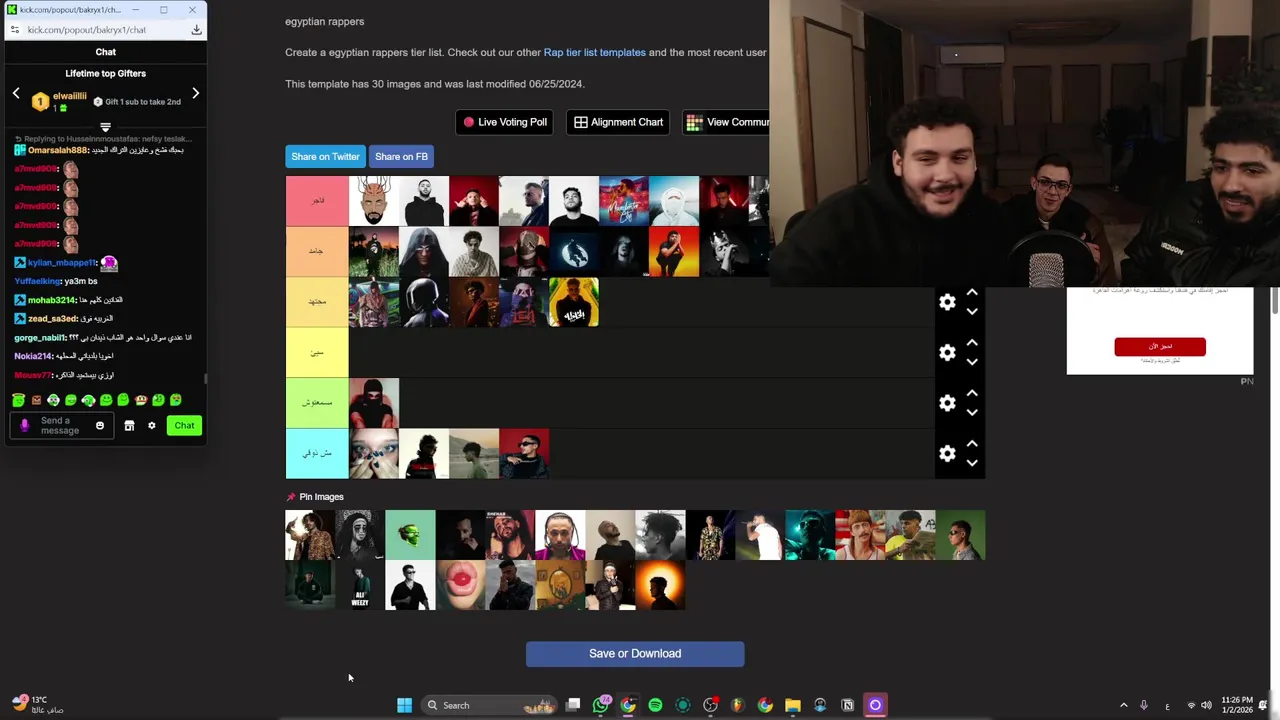Open WhatsApp from the taskbar

click(x=601, y=705)
